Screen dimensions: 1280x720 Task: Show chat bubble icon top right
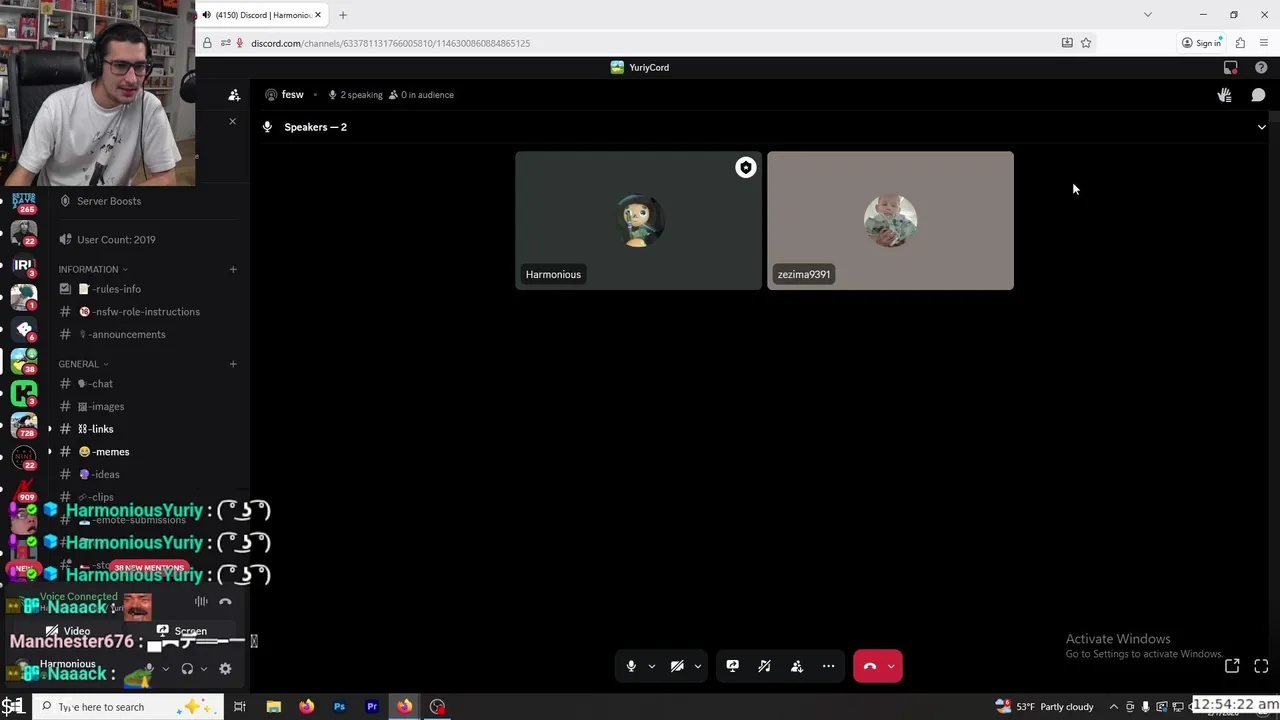1259,95
